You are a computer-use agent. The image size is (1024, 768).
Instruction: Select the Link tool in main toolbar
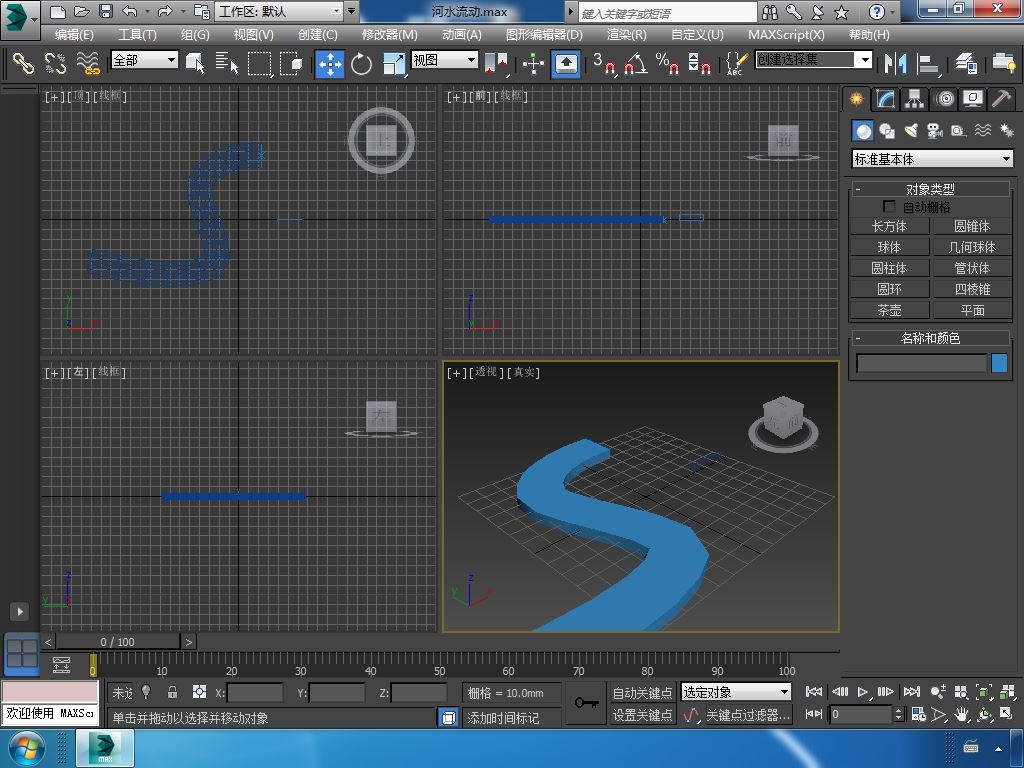(23, 63)
